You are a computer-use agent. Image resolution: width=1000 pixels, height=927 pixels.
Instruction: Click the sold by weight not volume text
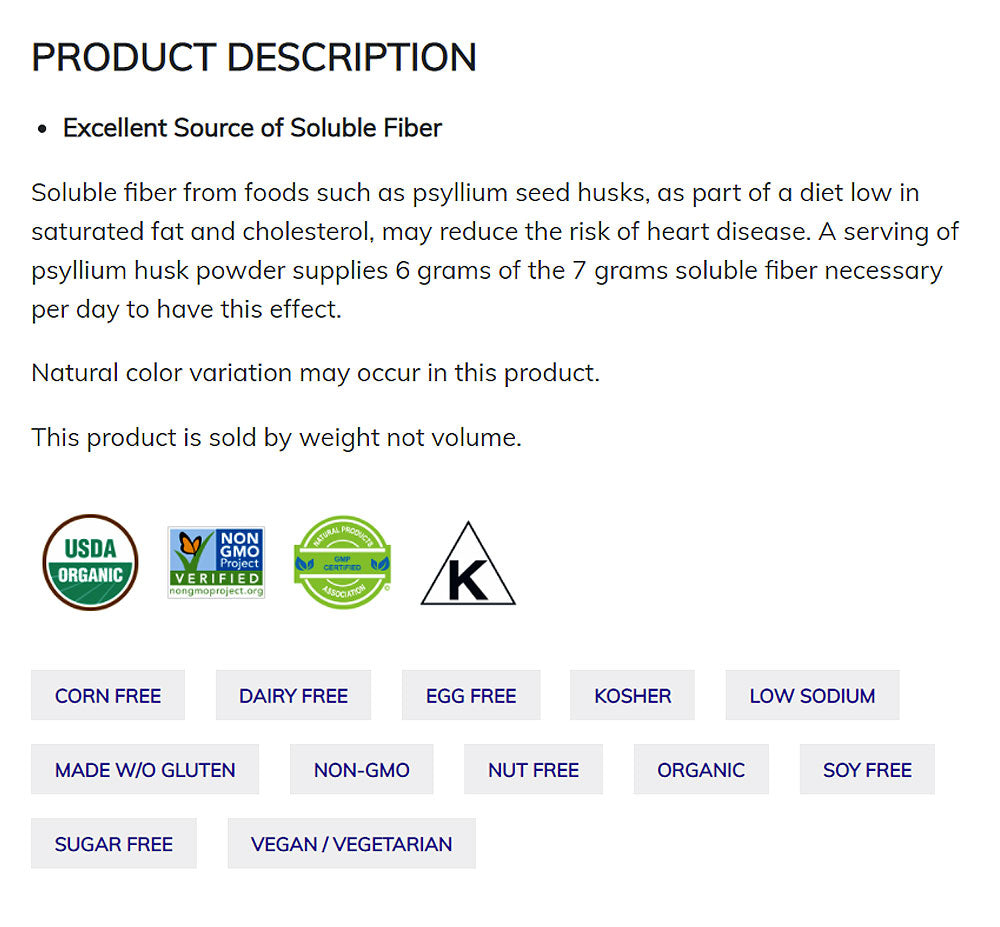point(276,437)
